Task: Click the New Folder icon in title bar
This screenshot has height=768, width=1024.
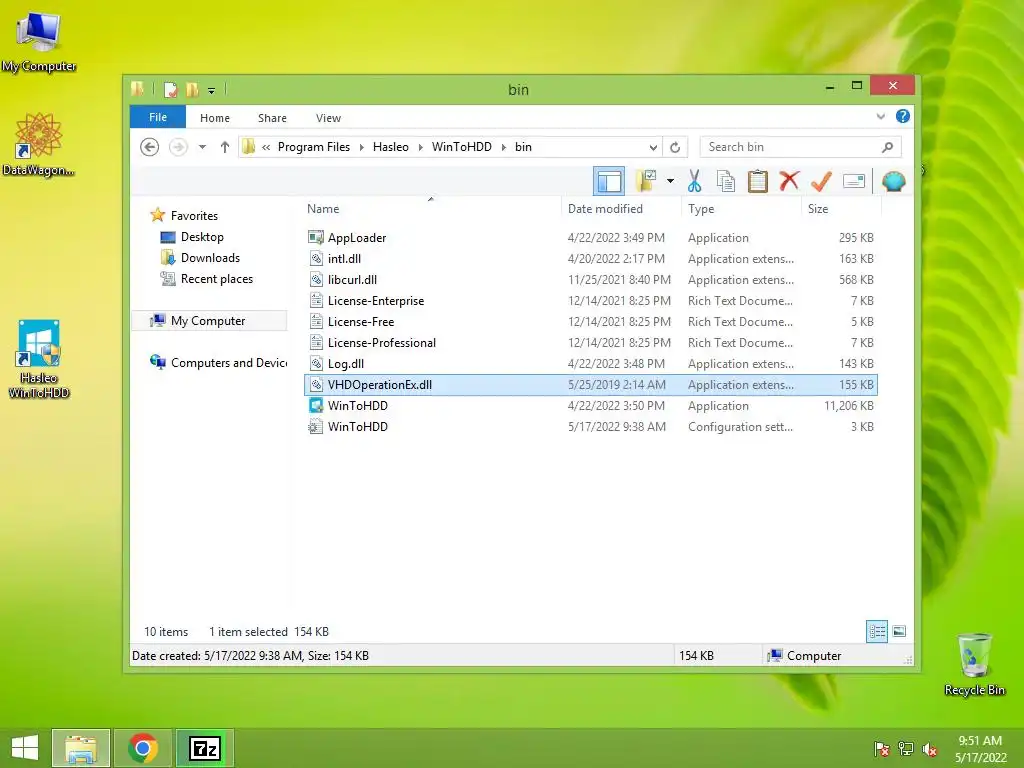Action: coord(192,89)
